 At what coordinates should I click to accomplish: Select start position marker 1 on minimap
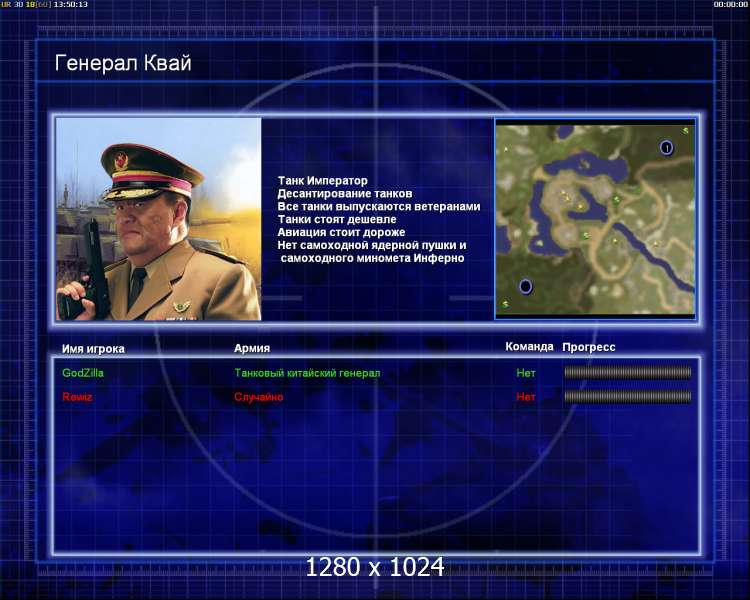pyautogui.click(x=666, y=148)
